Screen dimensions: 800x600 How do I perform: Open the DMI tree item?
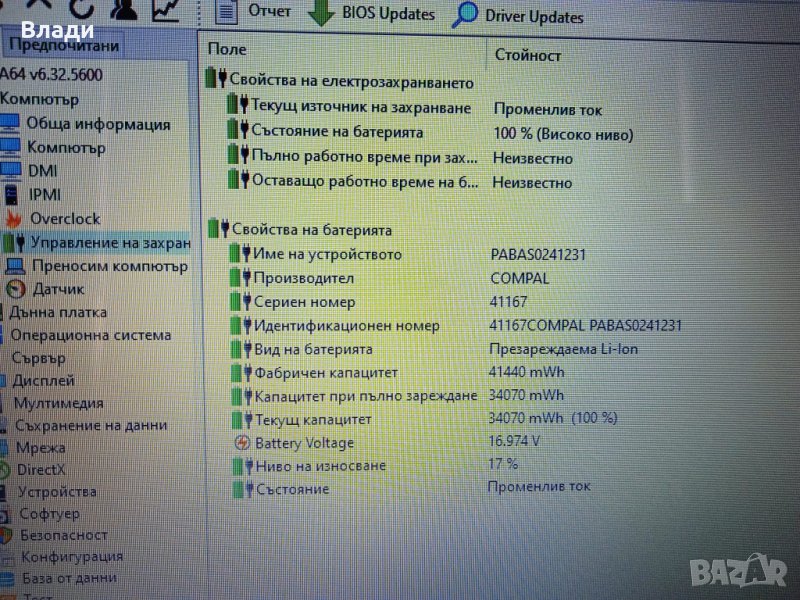tap(42, 171)
